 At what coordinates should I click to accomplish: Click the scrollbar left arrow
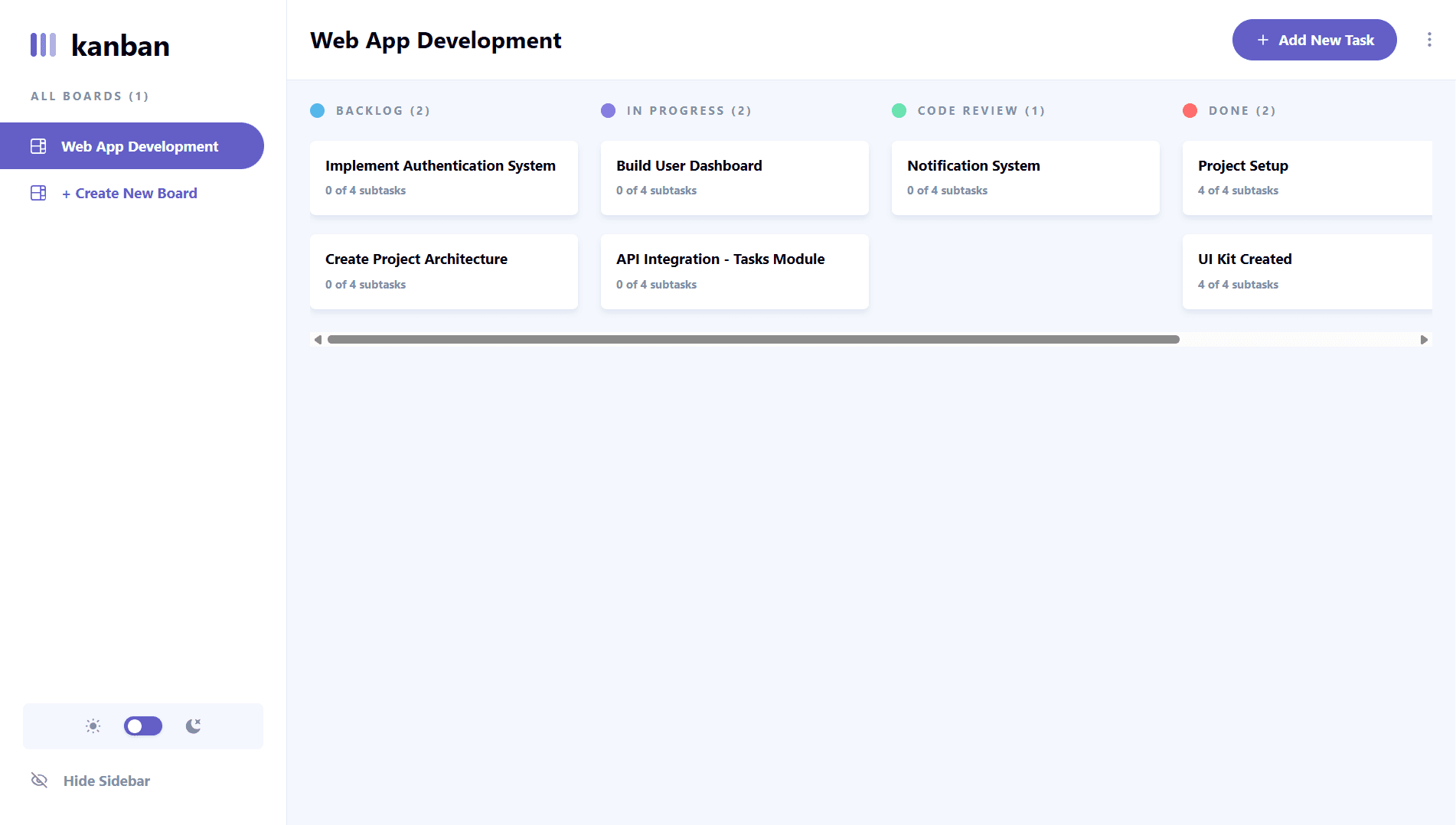click(x=318, y=340)
